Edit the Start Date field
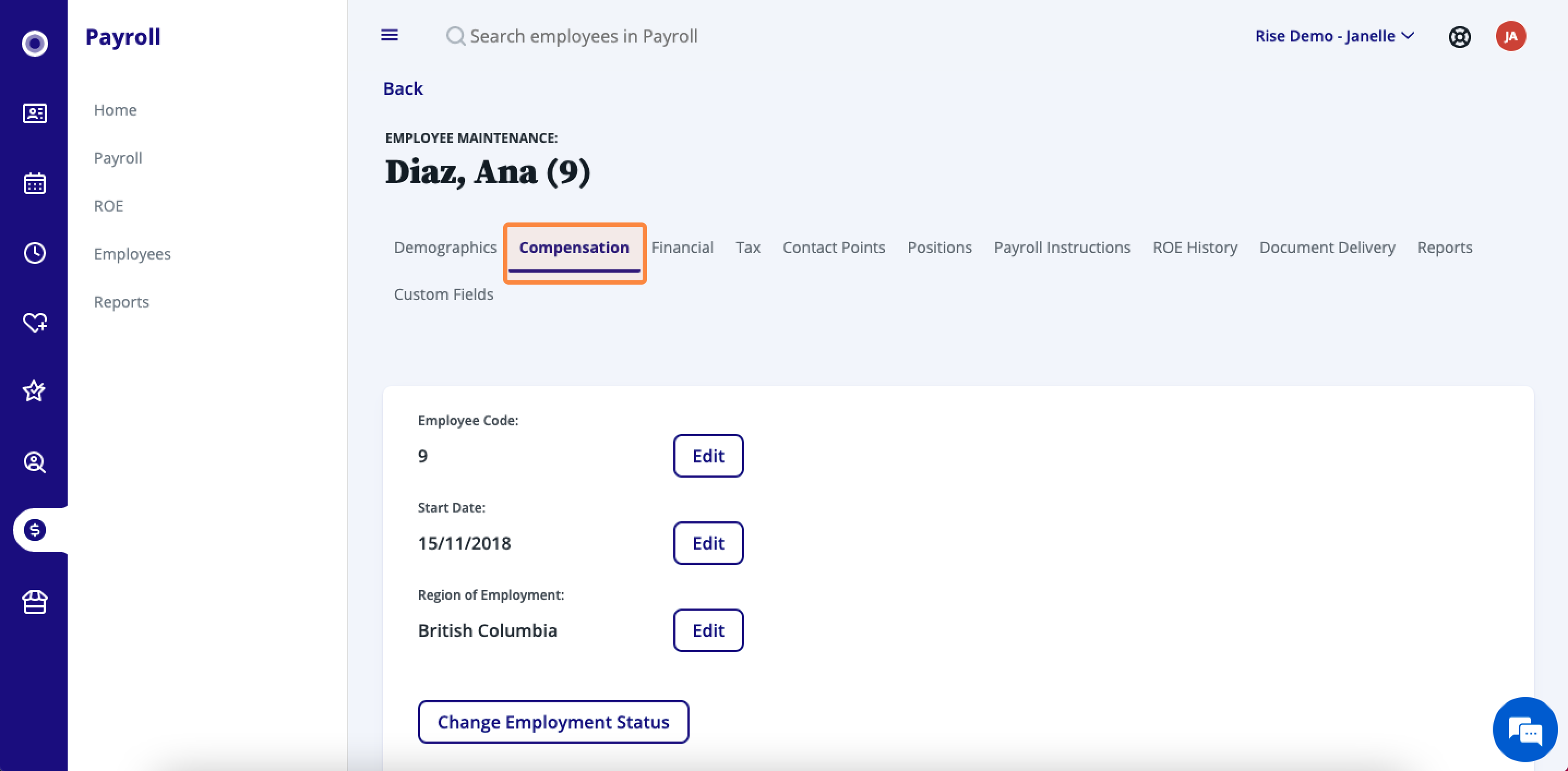The image size is (1568, 771). click(708, 543)
